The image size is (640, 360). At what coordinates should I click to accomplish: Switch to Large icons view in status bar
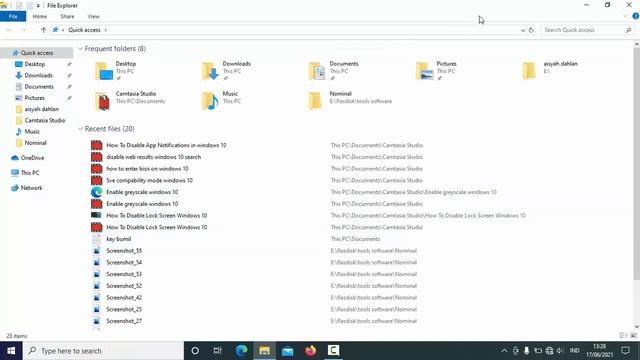(x=633, y=336)
